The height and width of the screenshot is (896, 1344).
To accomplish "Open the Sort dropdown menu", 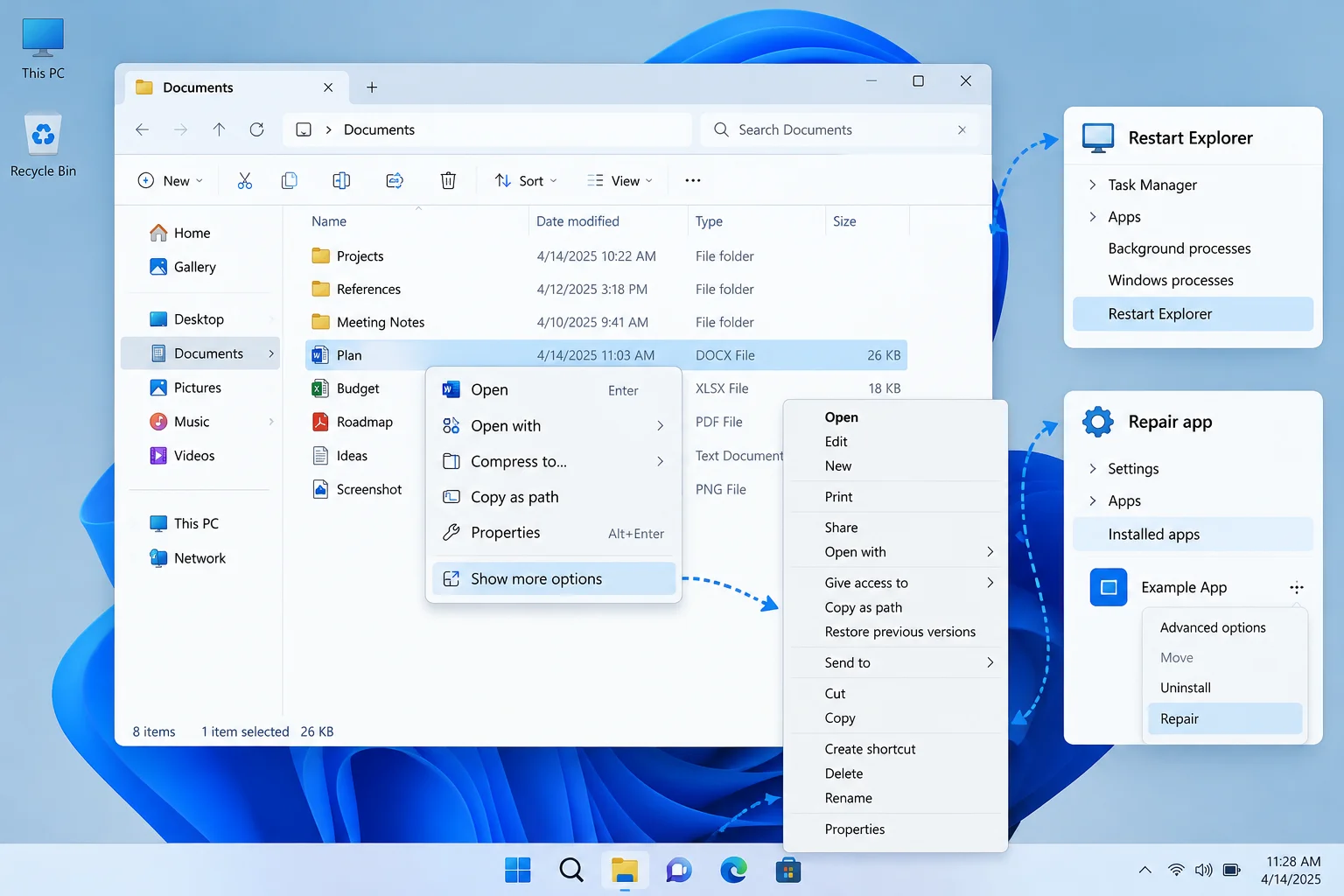I will [526, 181].
